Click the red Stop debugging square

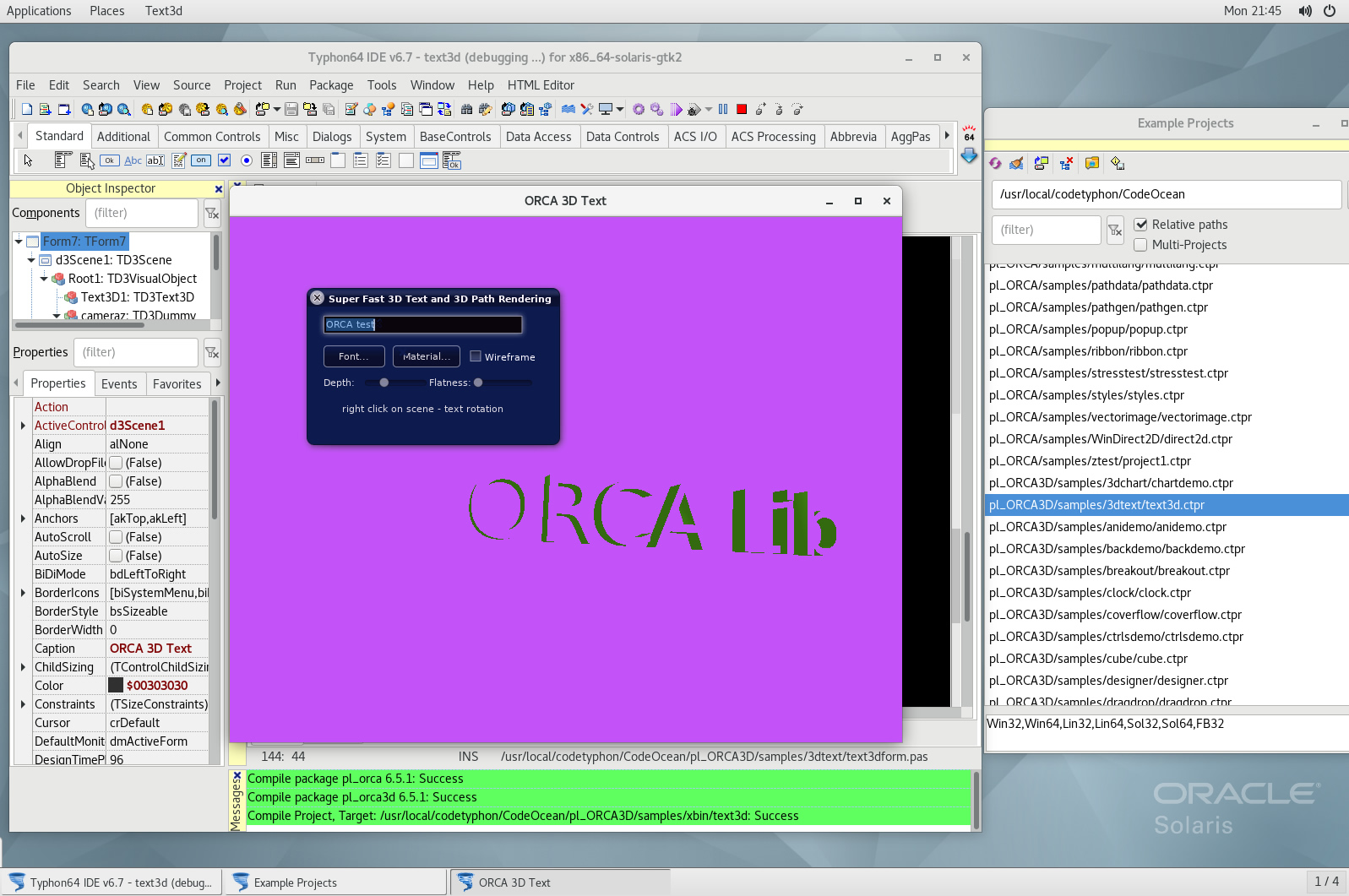tap(742, 109)
